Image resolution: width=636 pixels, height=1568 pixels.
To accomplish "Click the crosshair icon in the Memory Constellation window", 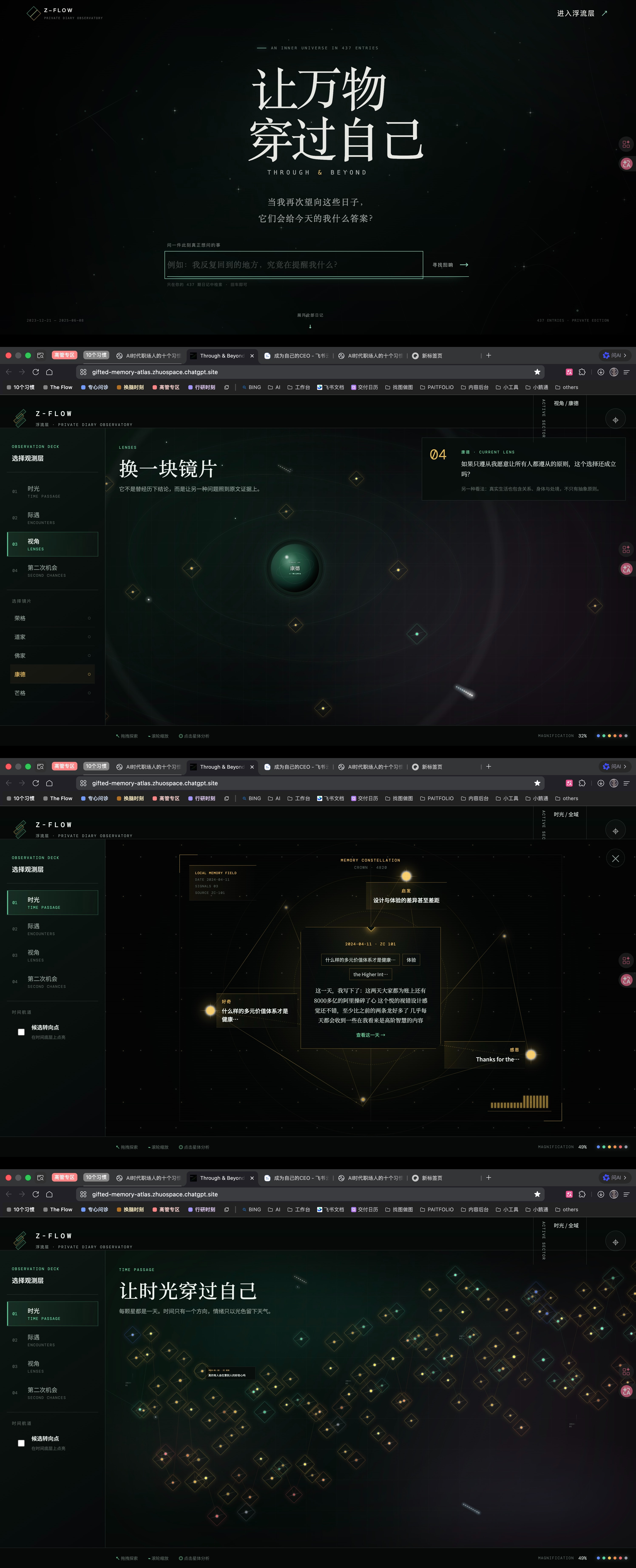I will [615, 831].
